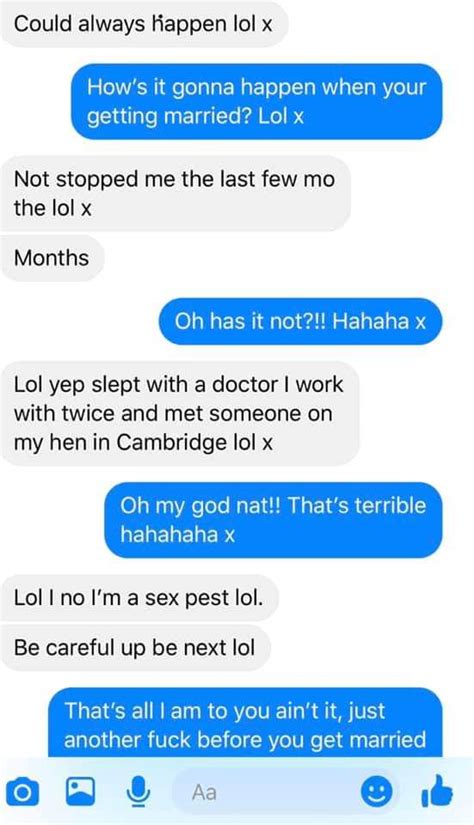Tap the 'Be careful up be next lol' message
This screenshot has height=825, width=474.
coord(135,647)
